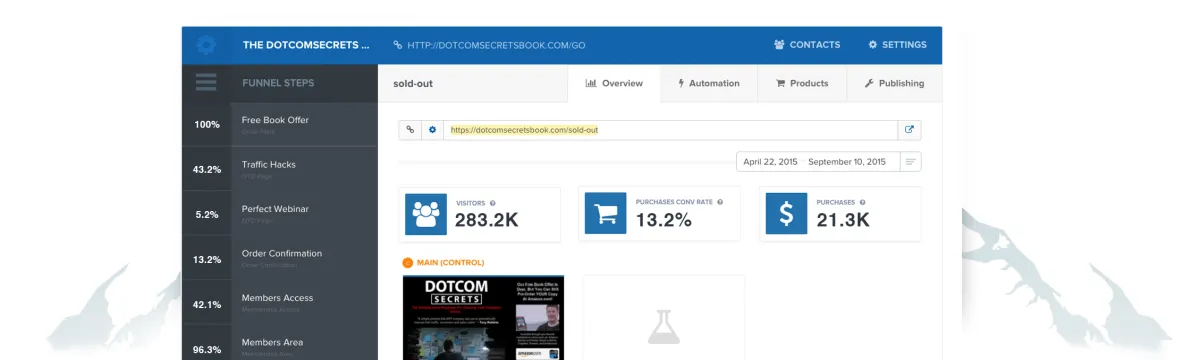1200x360 pixels.
Task: Select the Traffic Hacks funnel step
Action: click(x=280, y=169)
